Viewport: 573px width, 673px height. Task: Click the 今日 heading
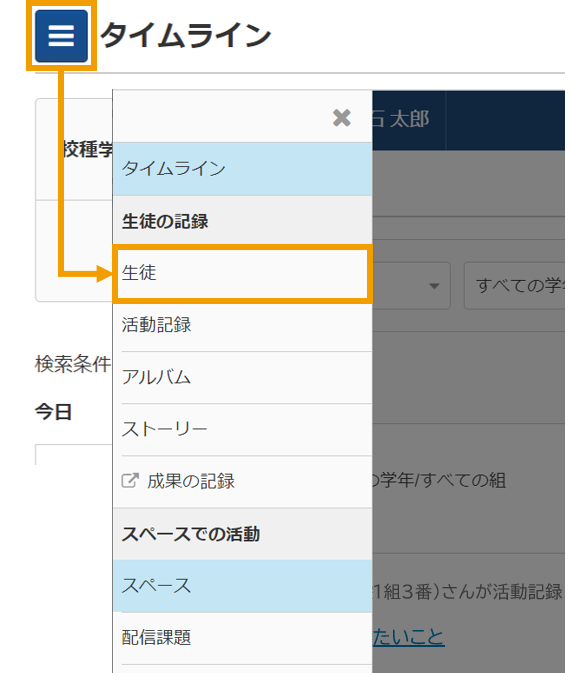53,412
